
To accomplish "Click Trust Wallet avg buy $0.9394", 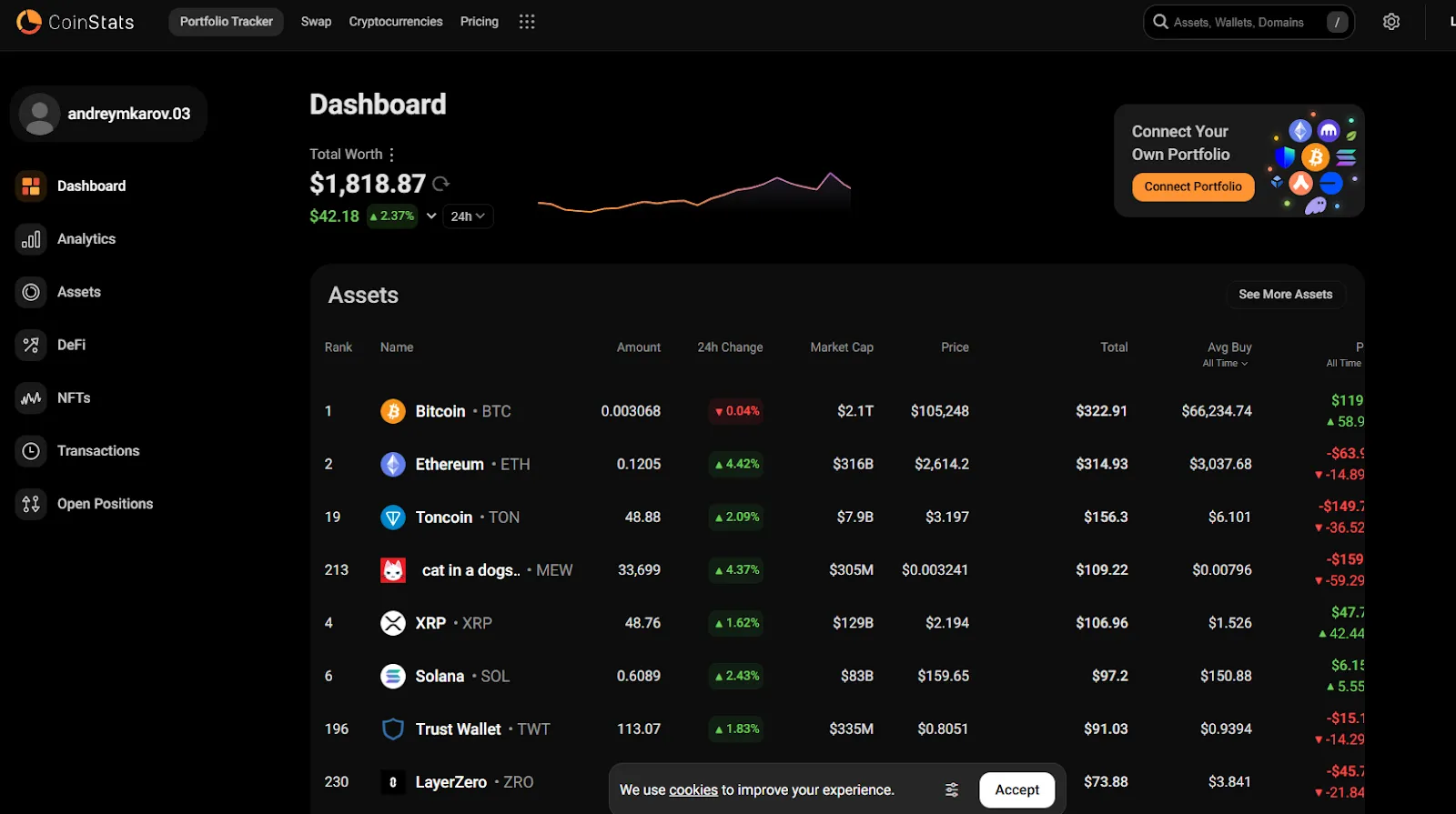I will pos(1226,729).
